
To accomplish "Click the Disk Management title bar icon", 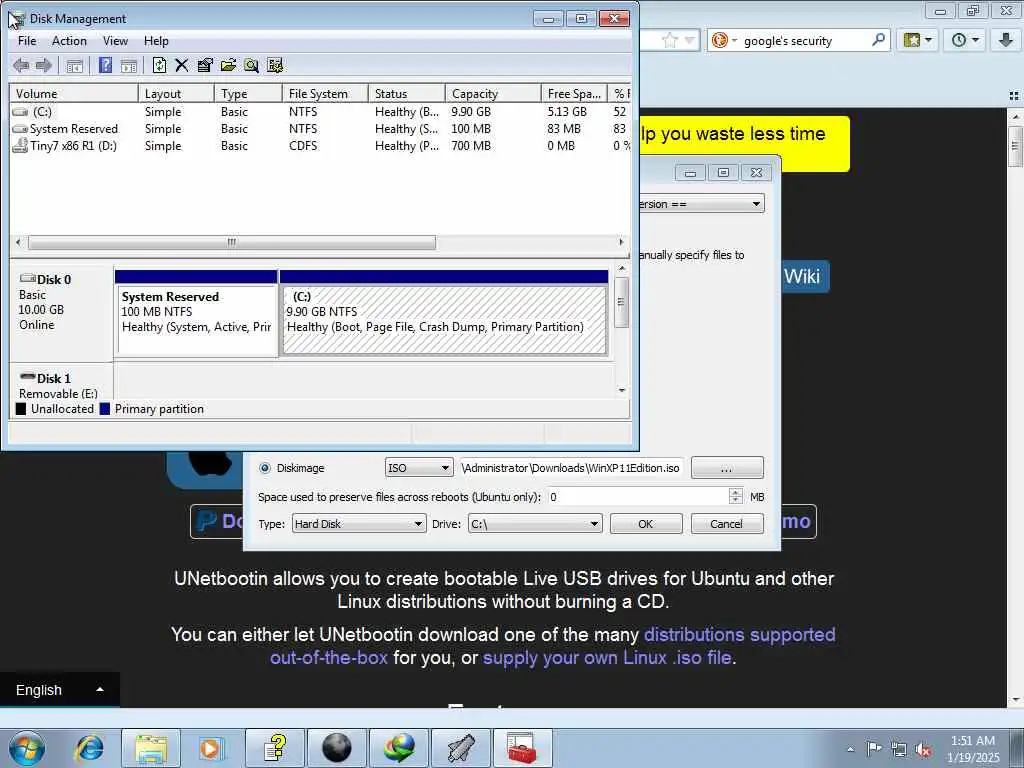I will tap(16, 19).
